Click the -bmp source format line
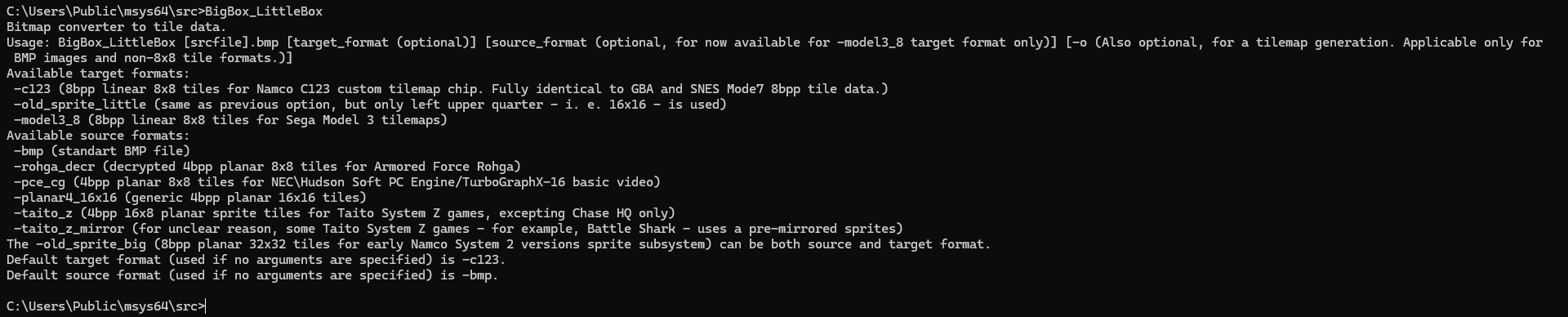The width and height of the screenshot is (1568, 317). [102, 151]
